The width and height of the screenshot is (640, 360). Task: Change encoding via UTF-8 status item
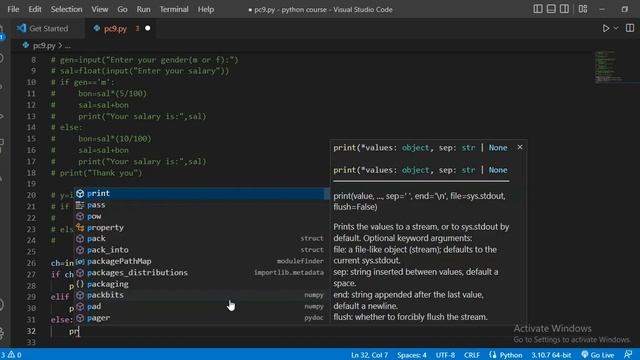[x=445, y=355]
